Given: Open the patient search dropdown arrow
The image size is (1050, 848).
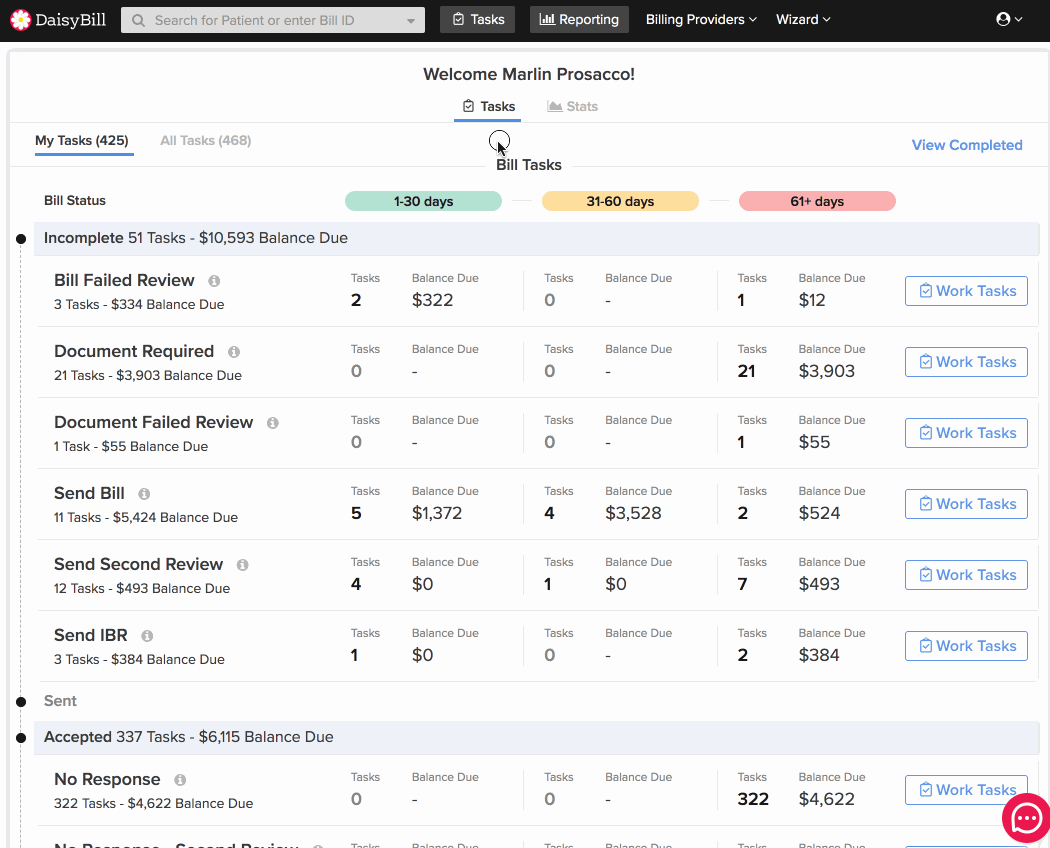Looking at the screenshot, I should [410, 21].
